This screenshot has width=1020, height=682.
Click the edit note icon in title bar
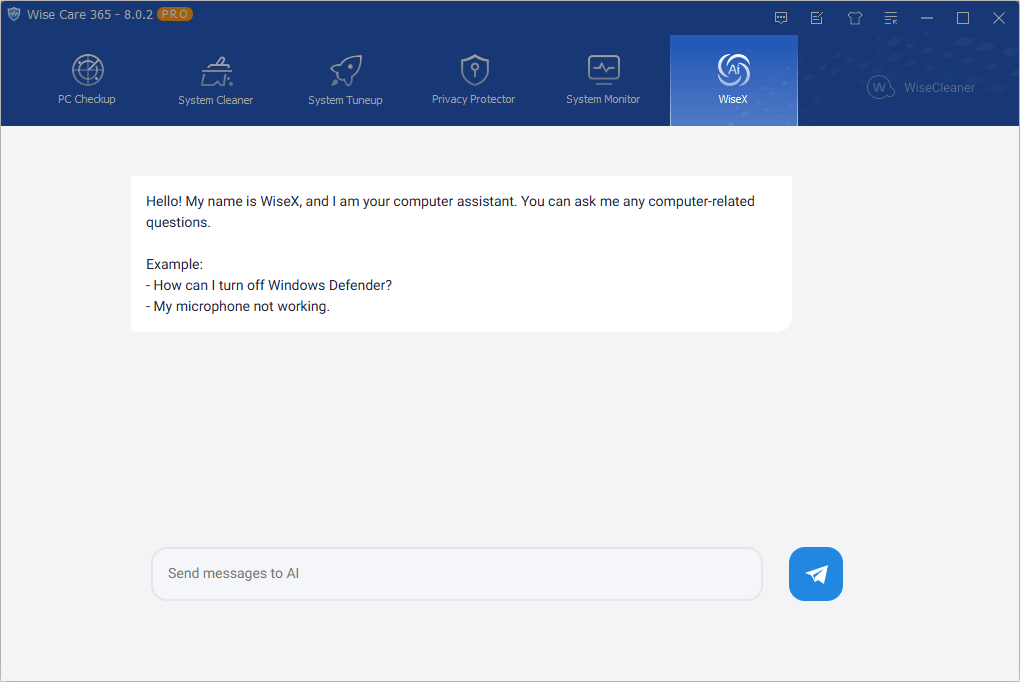tap(817, 18)
